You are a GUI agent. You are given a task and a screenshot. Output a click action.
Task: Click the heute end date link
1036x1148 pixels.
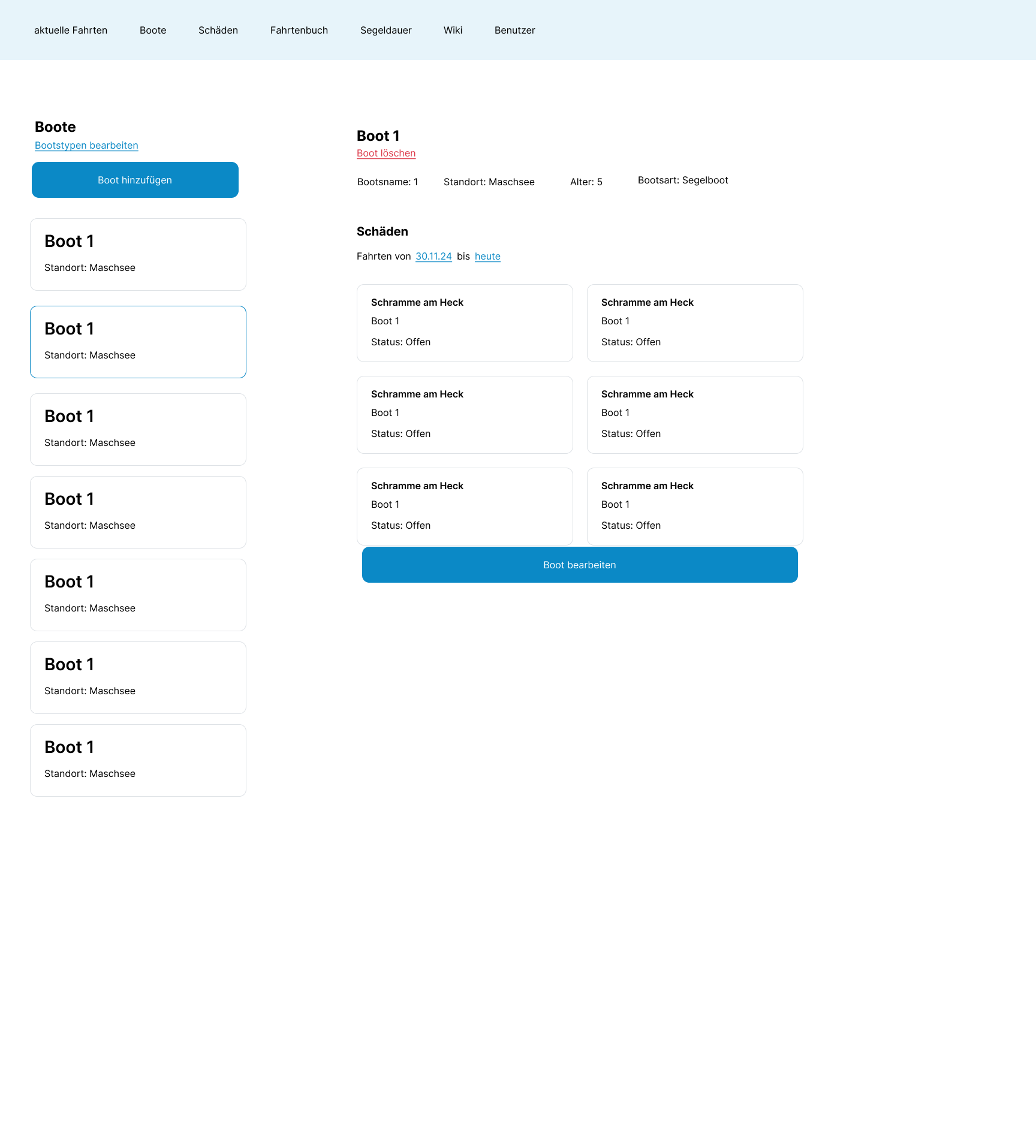(487, 257)
